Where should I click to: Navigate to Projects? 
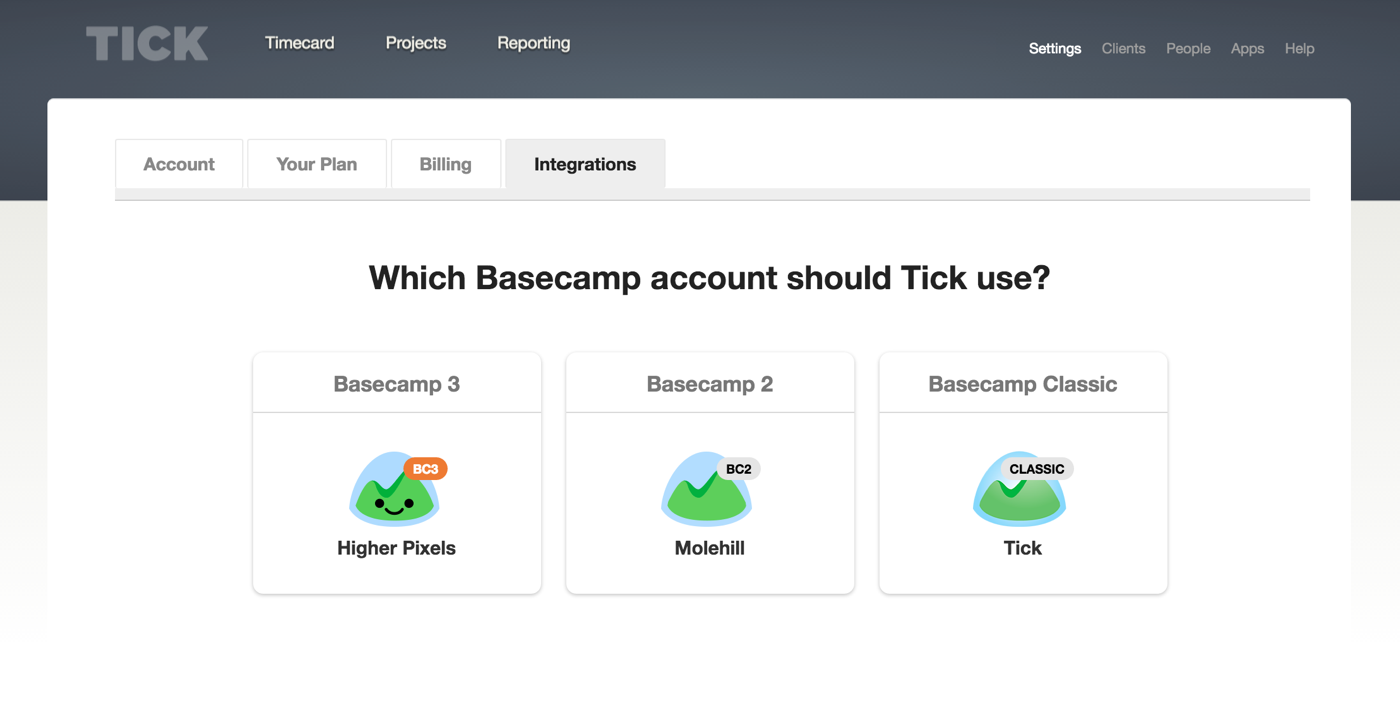click(415, 43)
